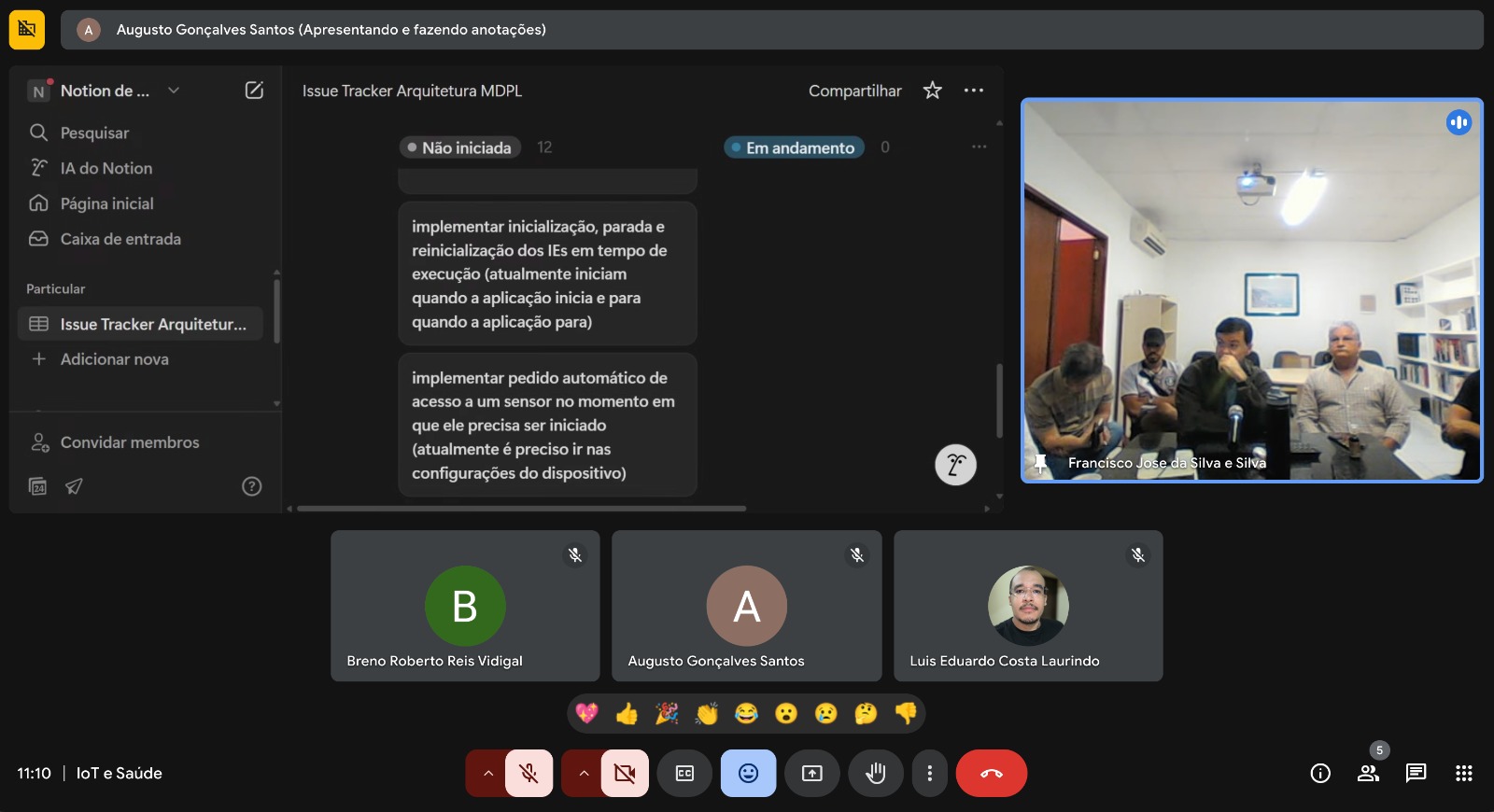
Task: Leave the call with the red hang-up button
Action: (992, 773)
